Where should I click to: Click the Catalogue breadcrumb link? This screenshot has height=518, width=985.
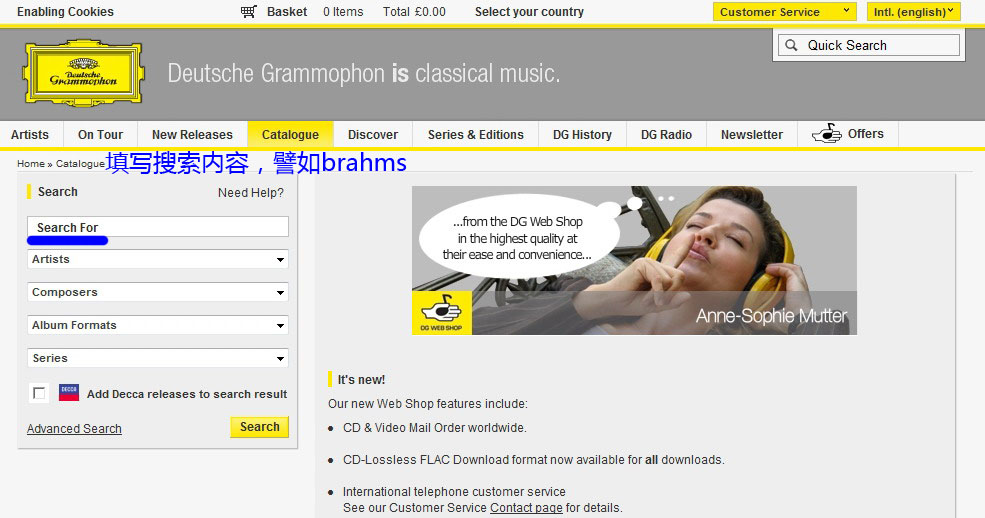tap(80, 164)
